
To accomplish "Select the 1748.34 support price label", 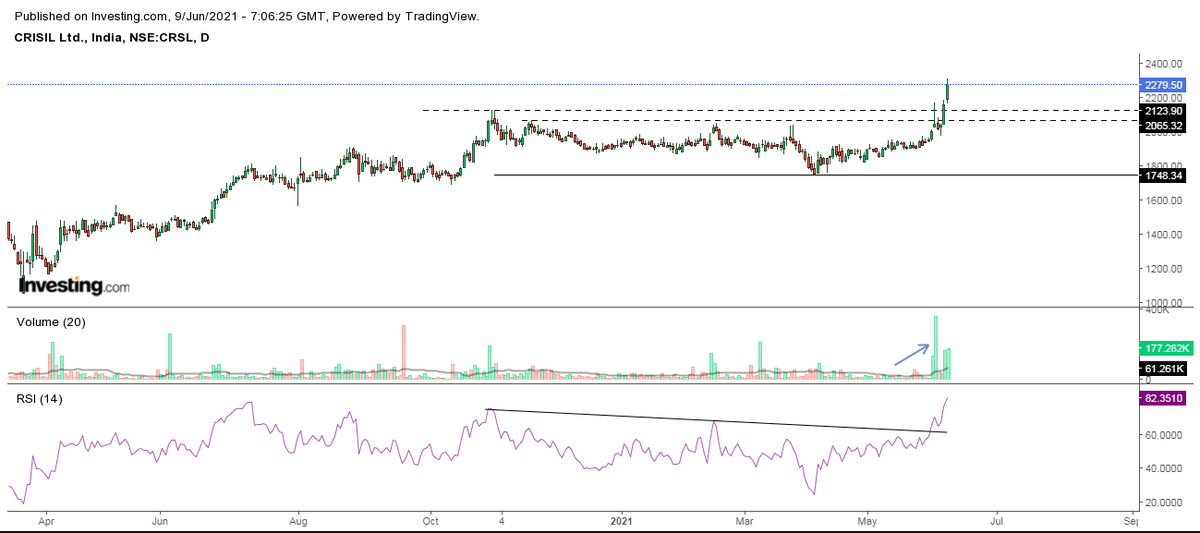I will pos(1163,175).
